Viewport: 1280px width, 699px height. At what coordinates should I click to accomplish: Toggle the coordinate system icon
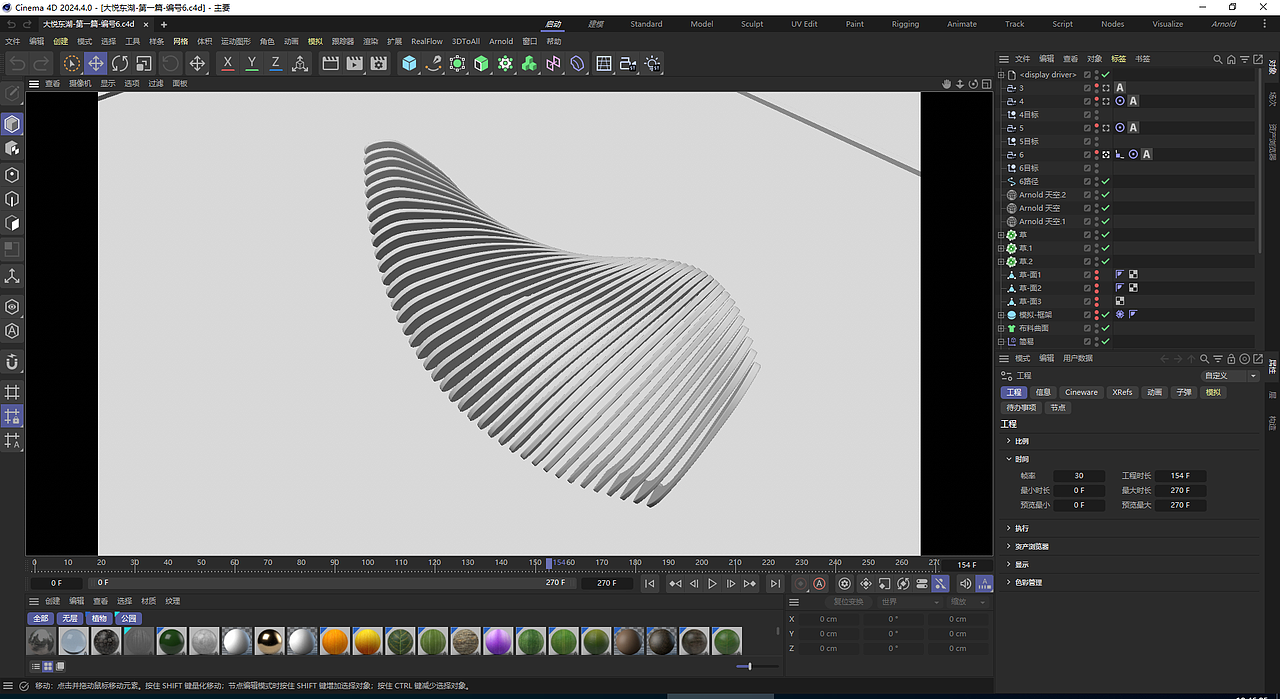[300, 63]
